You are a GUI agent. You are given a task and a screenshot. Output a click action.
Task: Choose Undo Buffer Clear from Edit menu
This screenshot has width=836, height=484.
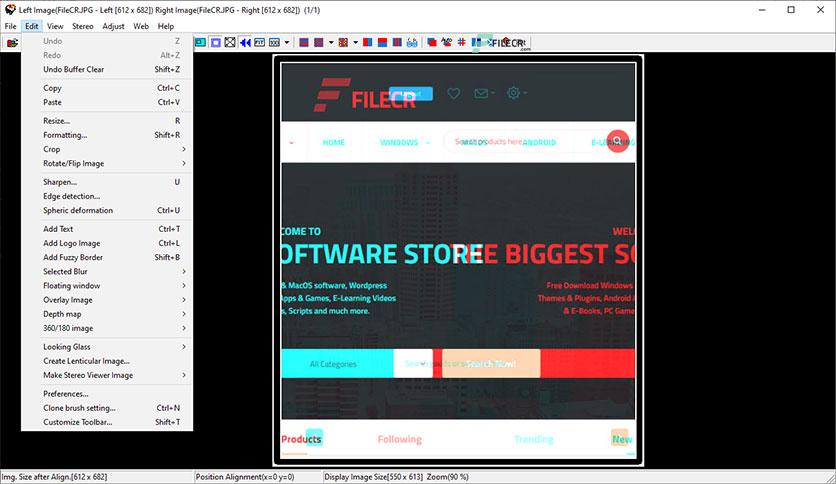(x=107, y=69)
